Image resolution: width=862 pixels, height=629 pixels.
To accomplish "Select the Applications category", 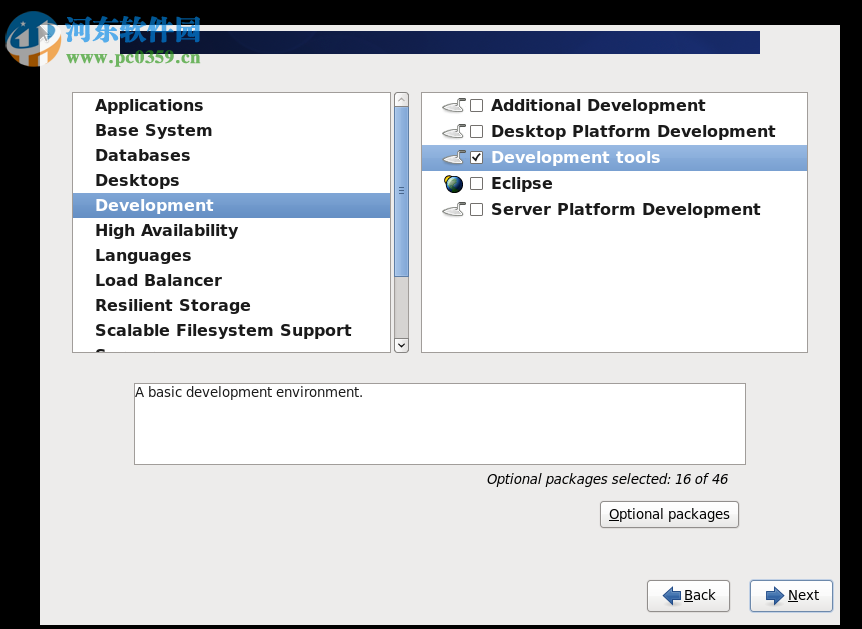I will point(148,105).
